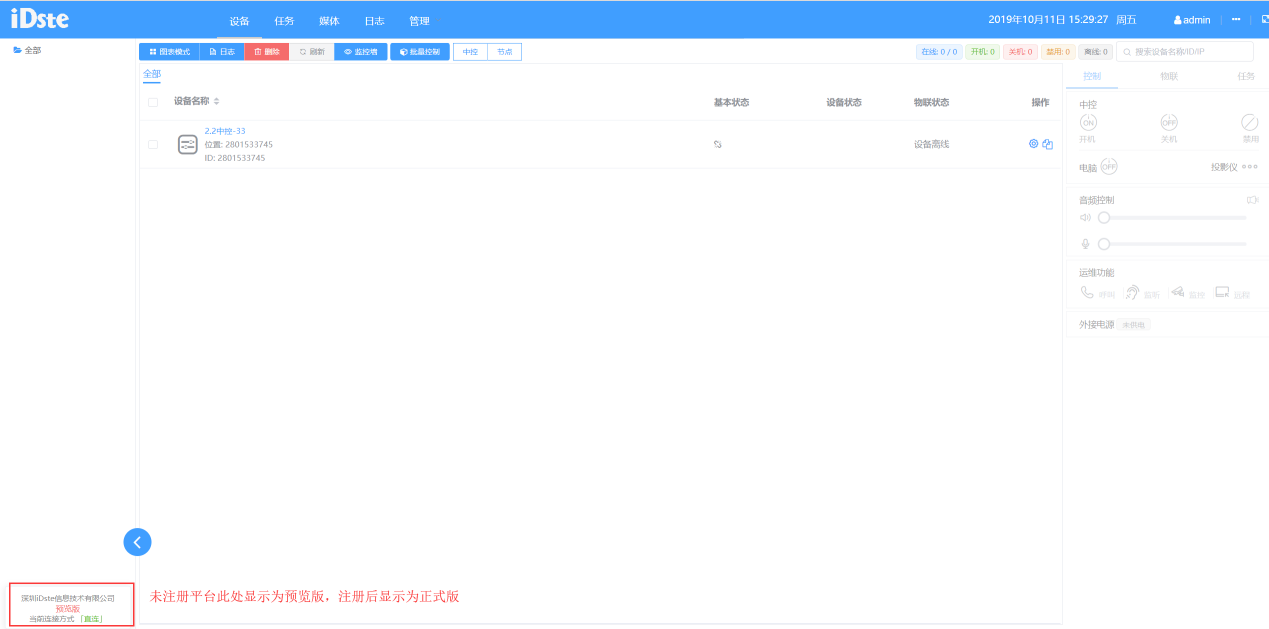Click the copy icon in the 操作 column
This screenshot has height=629, width=1269.
pos(1047,144)
